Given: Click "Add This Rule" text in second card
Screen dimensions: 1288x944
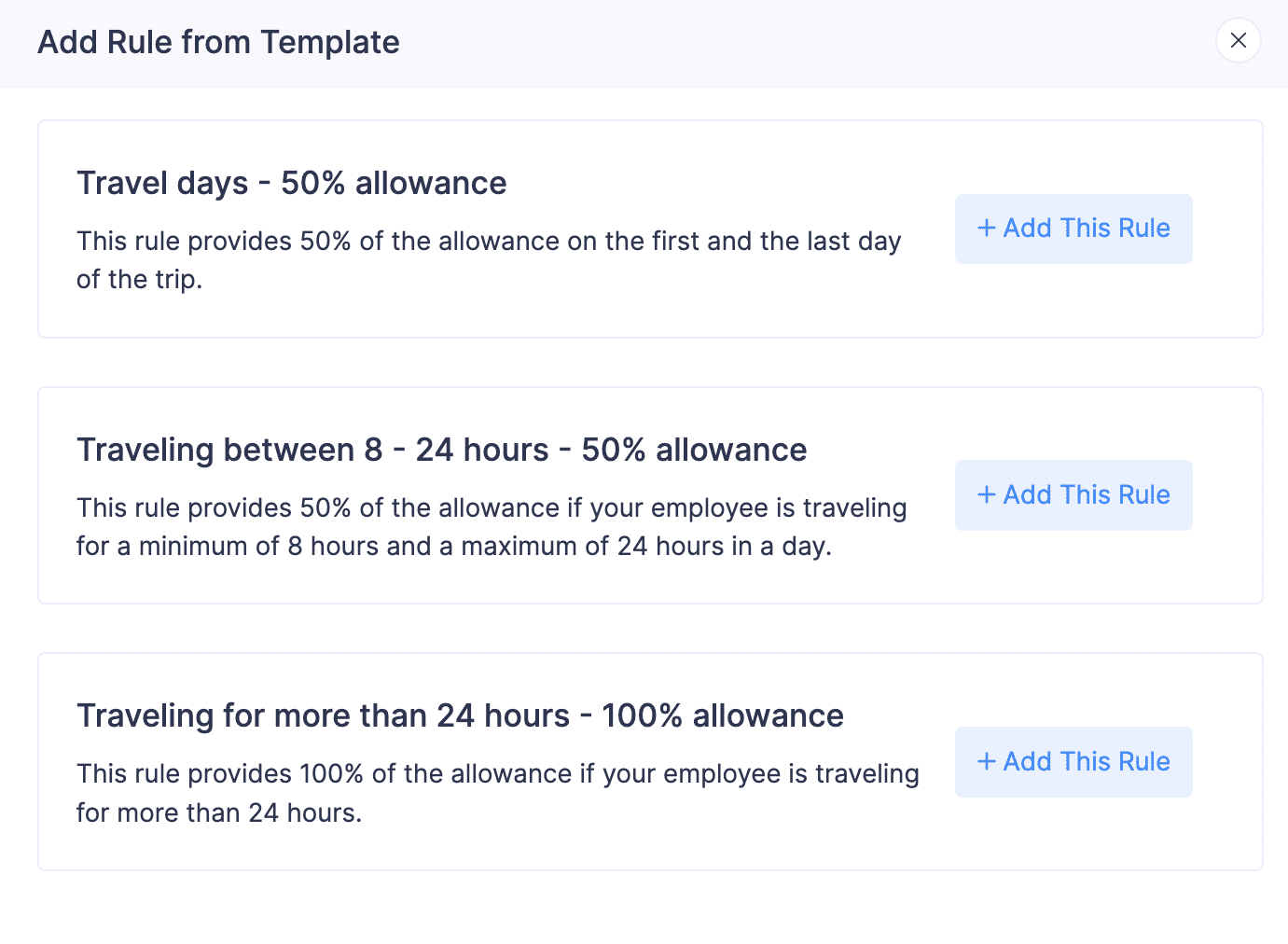Looking at the screenshot, I should (1087, 495).
